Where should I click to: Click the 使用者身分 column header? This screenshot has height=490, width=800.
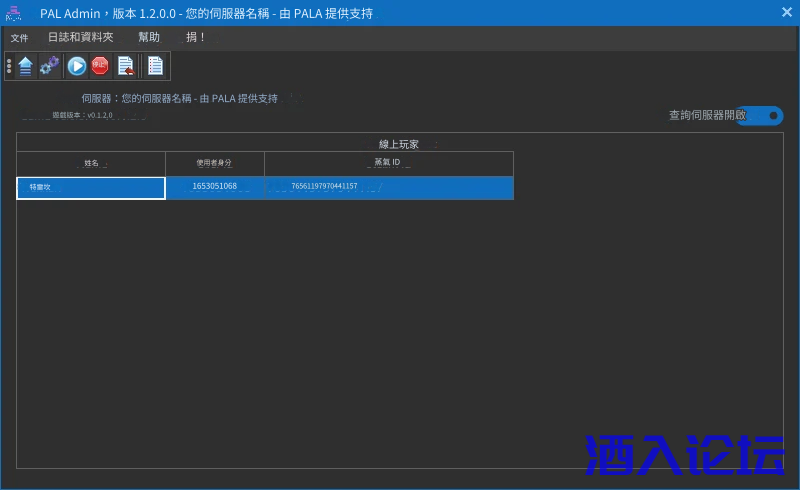(214, 163)
